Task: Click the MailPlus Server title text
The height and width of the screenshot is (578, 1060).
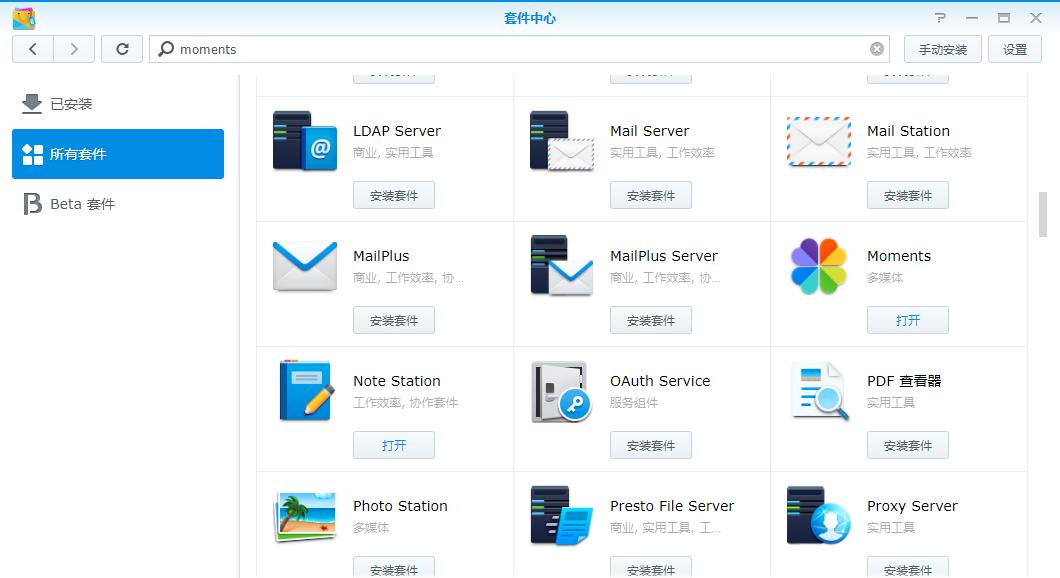Action: point(664,256)
